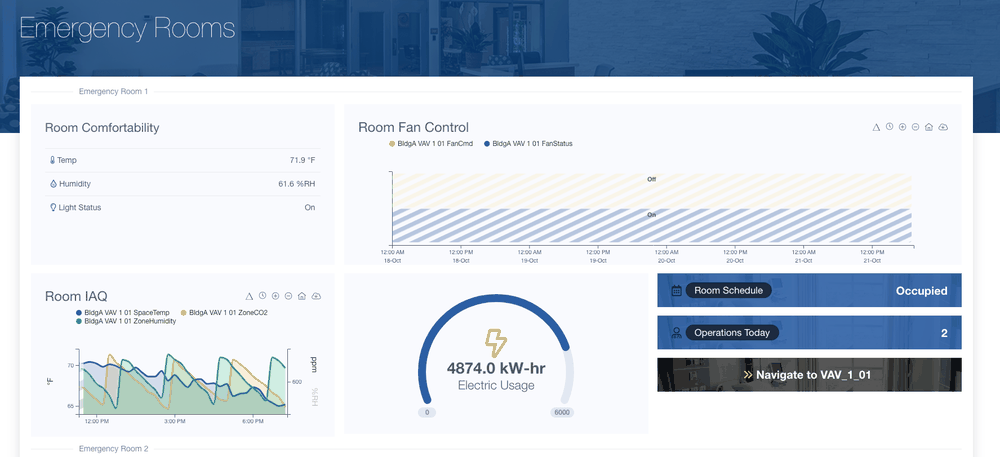
Task: Click Humidity value 61.6 %RH
Action: 297,184
